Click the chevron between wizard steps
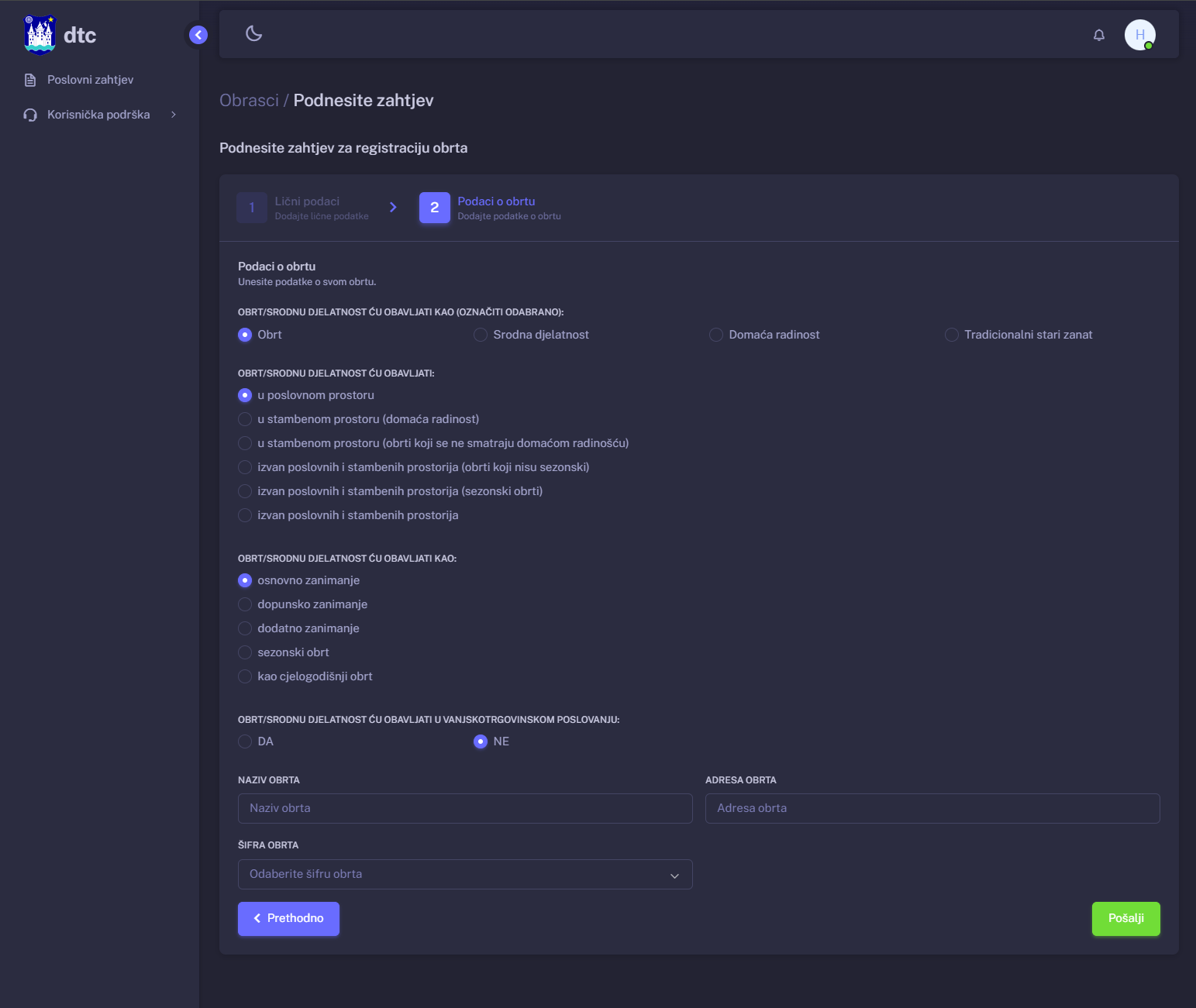The width and height of the screenshot is (1196, 1008). 393,208
